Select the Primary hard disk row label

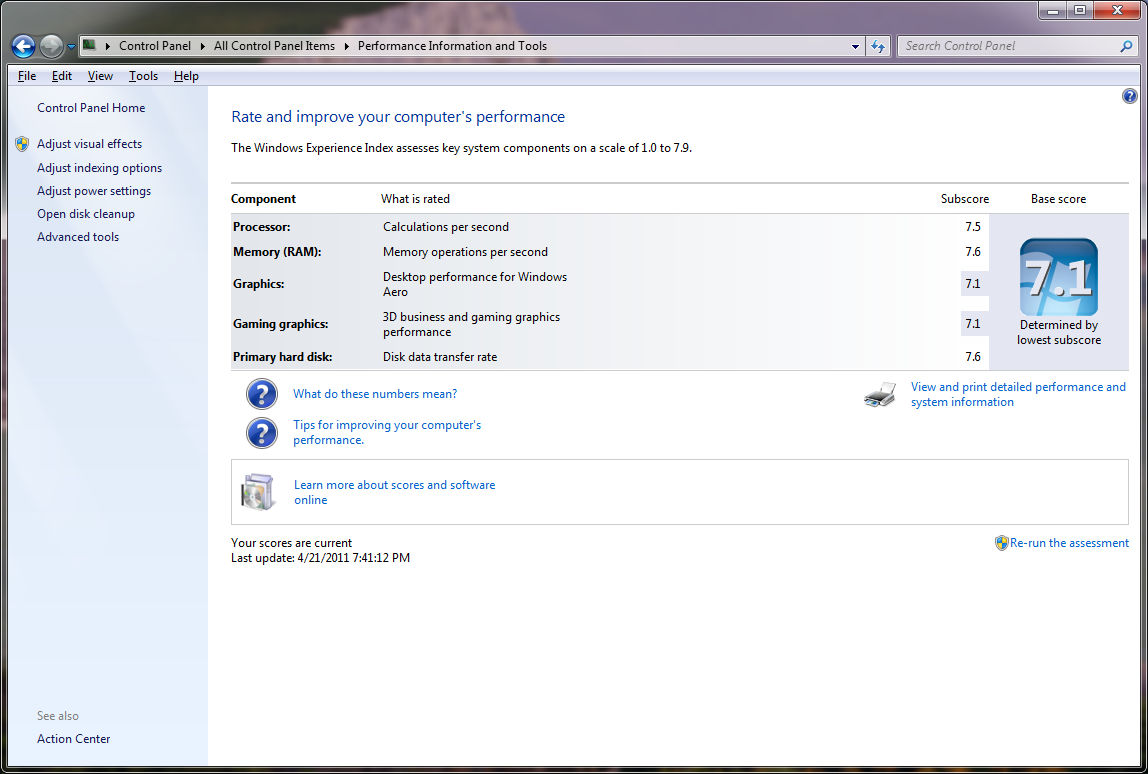tap(283, 357)
